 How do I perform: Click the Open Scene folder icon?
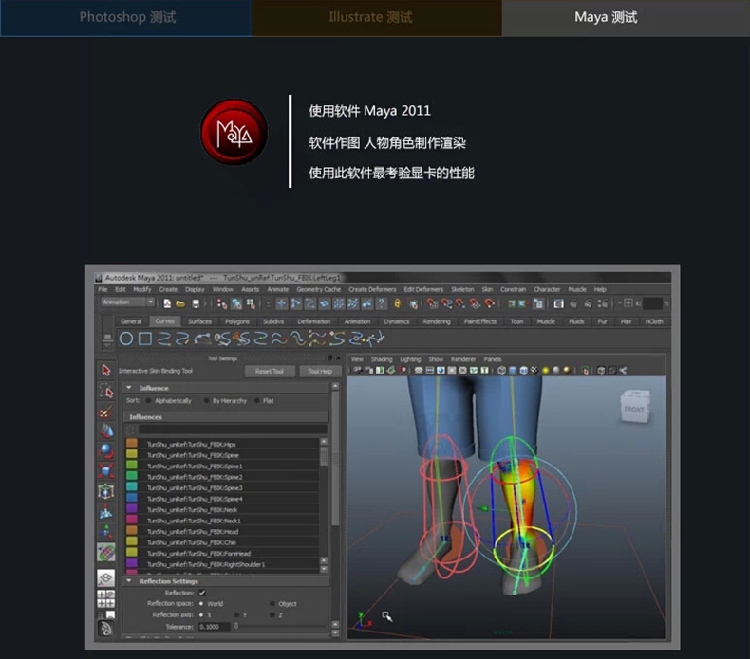(180, 304)
